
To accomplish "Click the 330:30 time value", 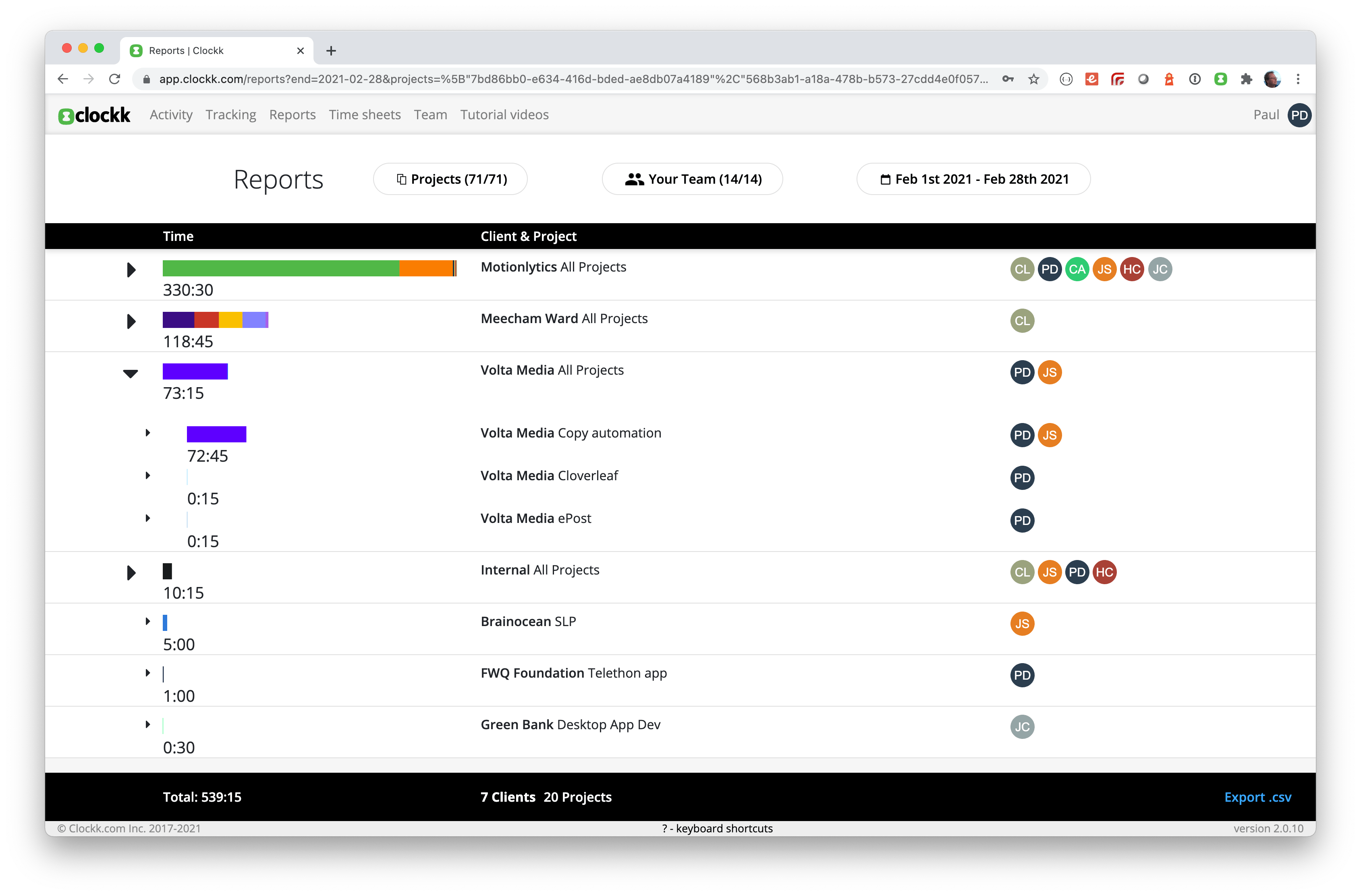I will tap(188, 290).
